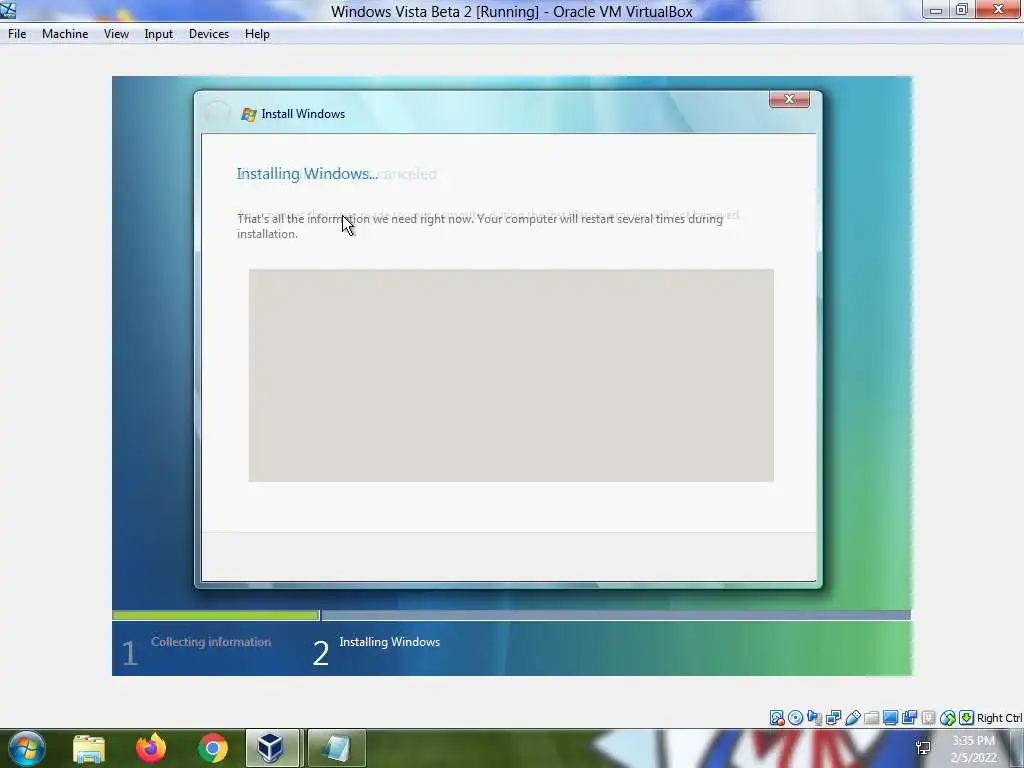
Task: Click the network tray icon
Action: pos(923,748)
